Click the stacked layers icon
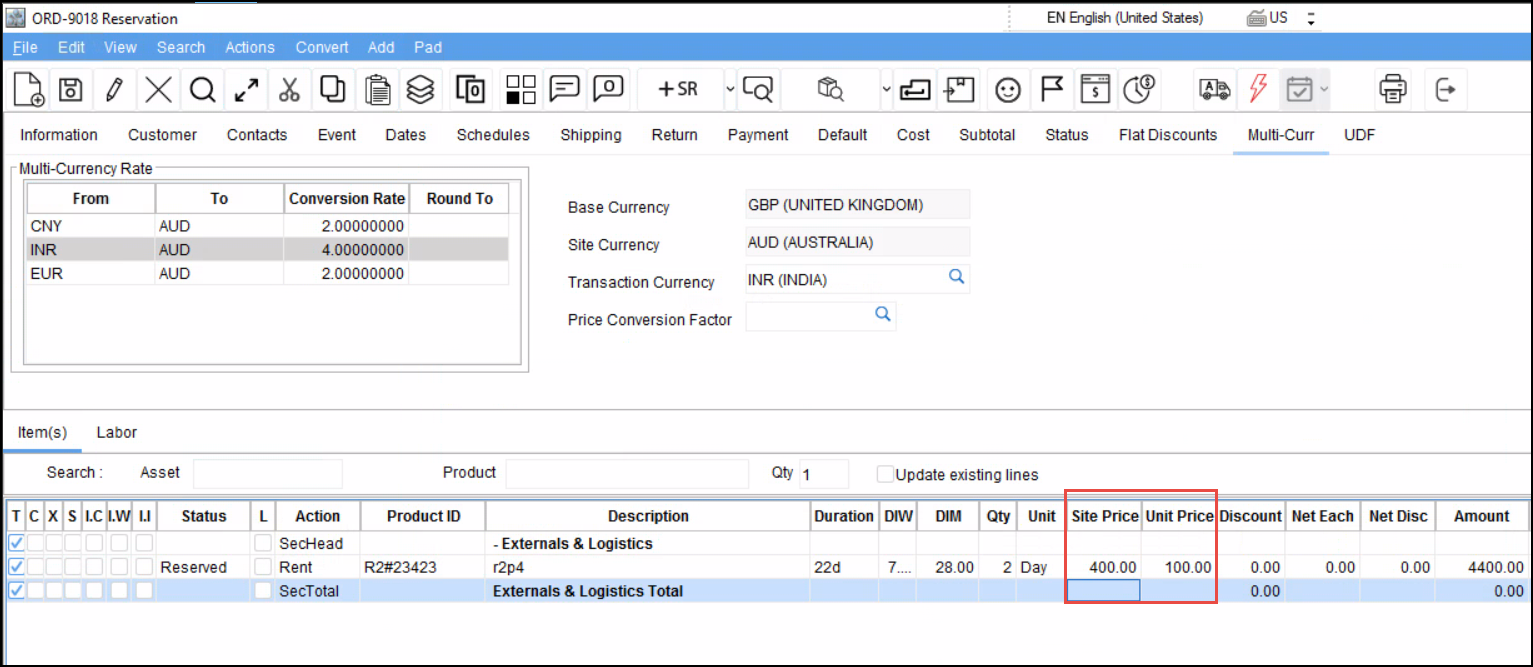This screenshot has height=667, width=1533. click(x=421, y=90)
